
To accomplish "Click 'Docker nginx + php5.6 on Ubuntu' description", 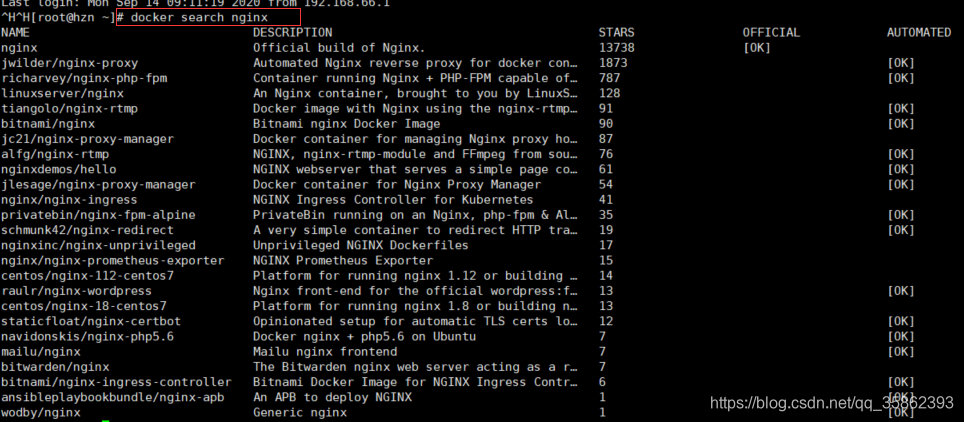I will 365,336.
